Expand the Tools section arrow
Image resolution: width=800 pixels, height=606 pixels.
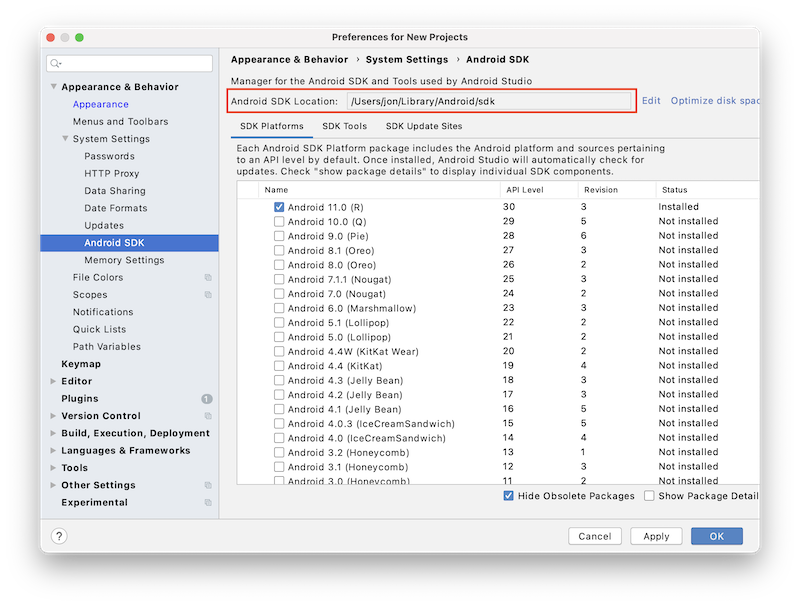[53, 468]
